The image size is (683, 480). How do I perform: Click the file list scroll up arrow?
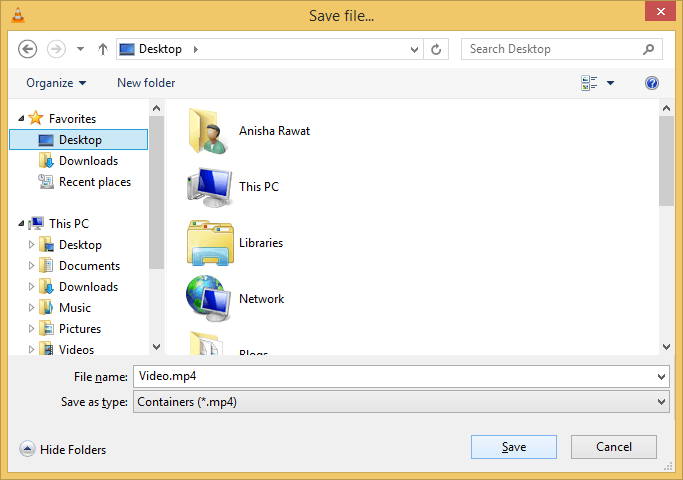click(x=666, y=108)
